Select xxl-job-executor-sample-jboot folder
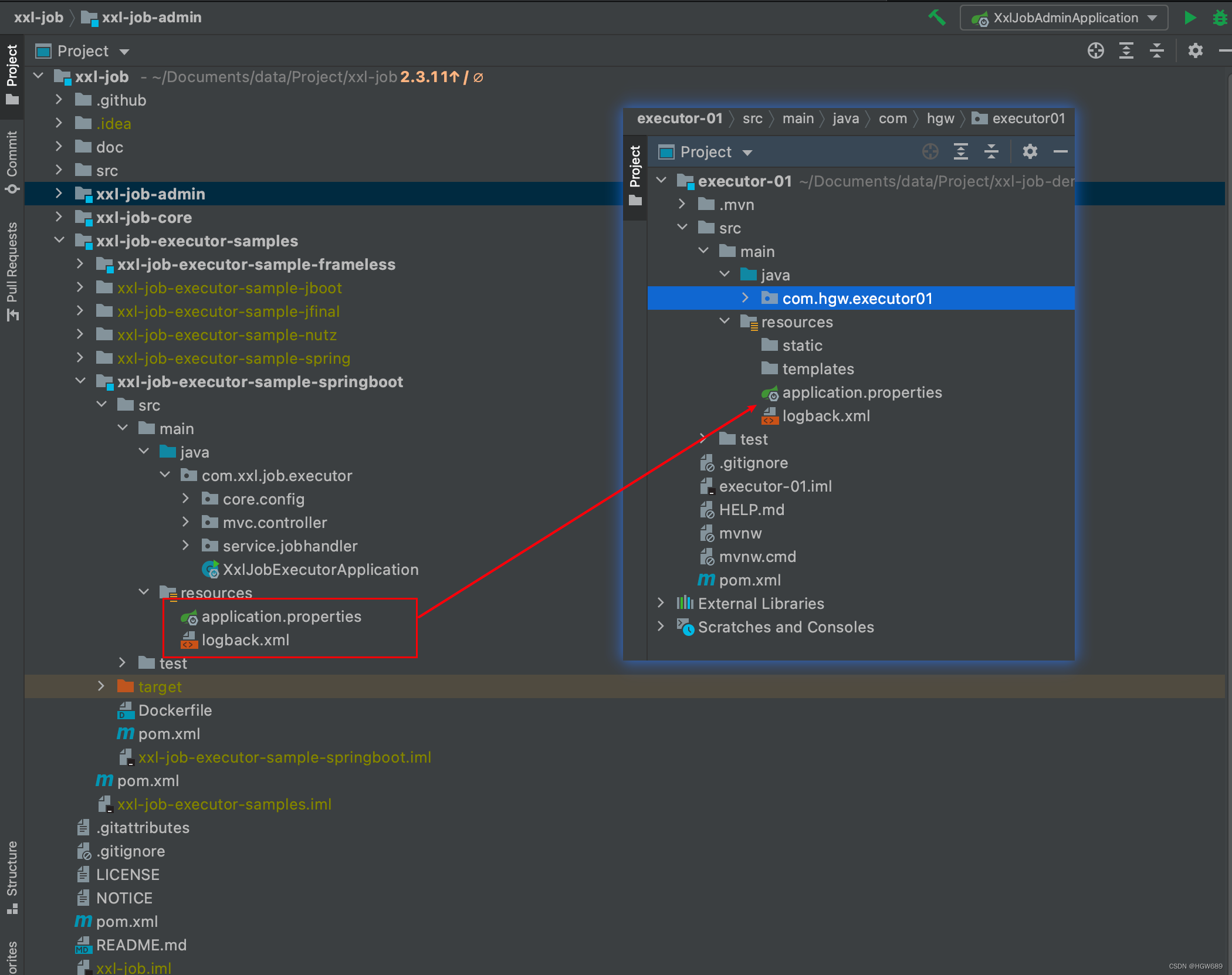 click(x=229, y=288)
